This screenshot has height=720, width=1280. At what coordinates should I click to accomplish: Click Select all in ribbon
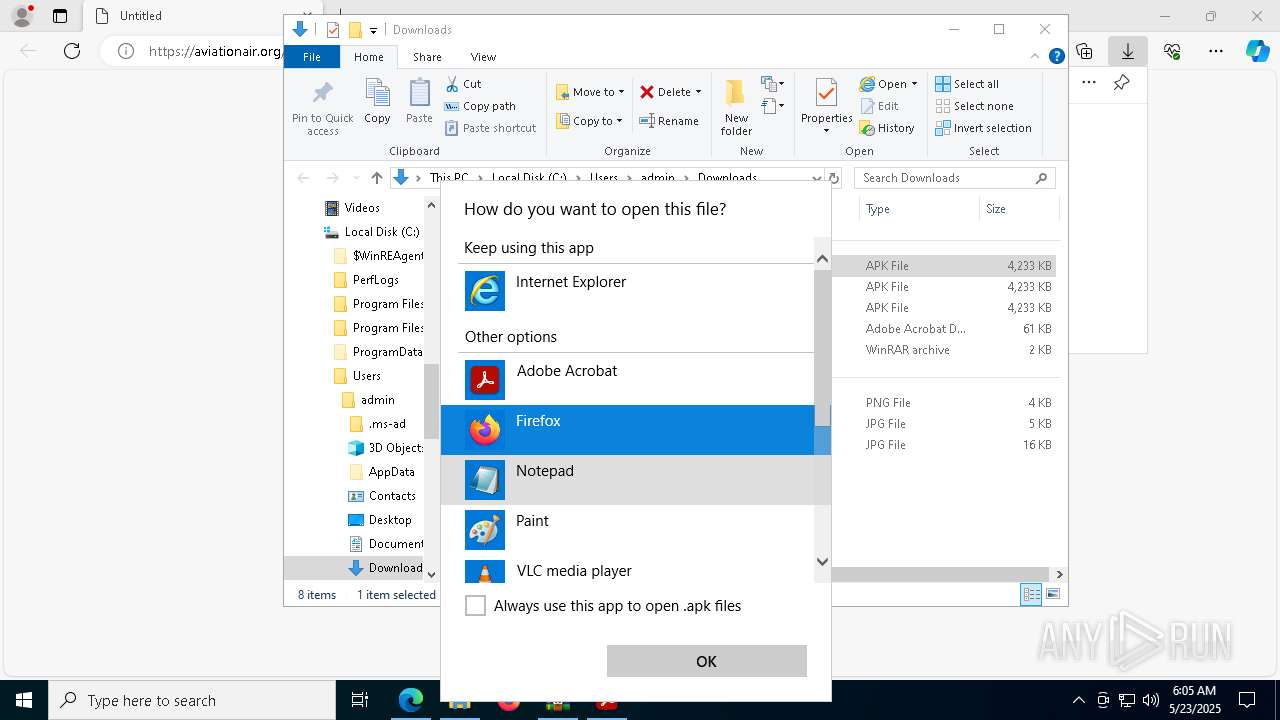coord(967,84)
